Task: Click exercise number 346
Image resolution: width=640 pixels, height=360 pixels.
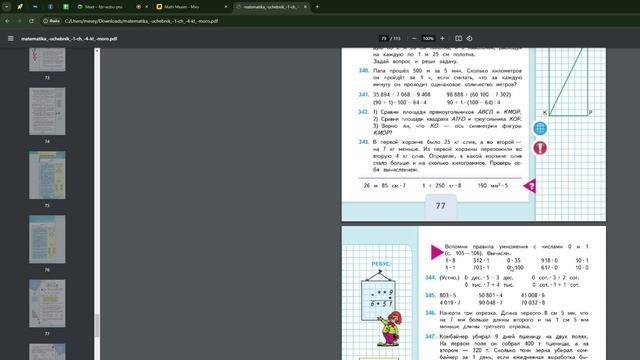Action: (430, 313)
